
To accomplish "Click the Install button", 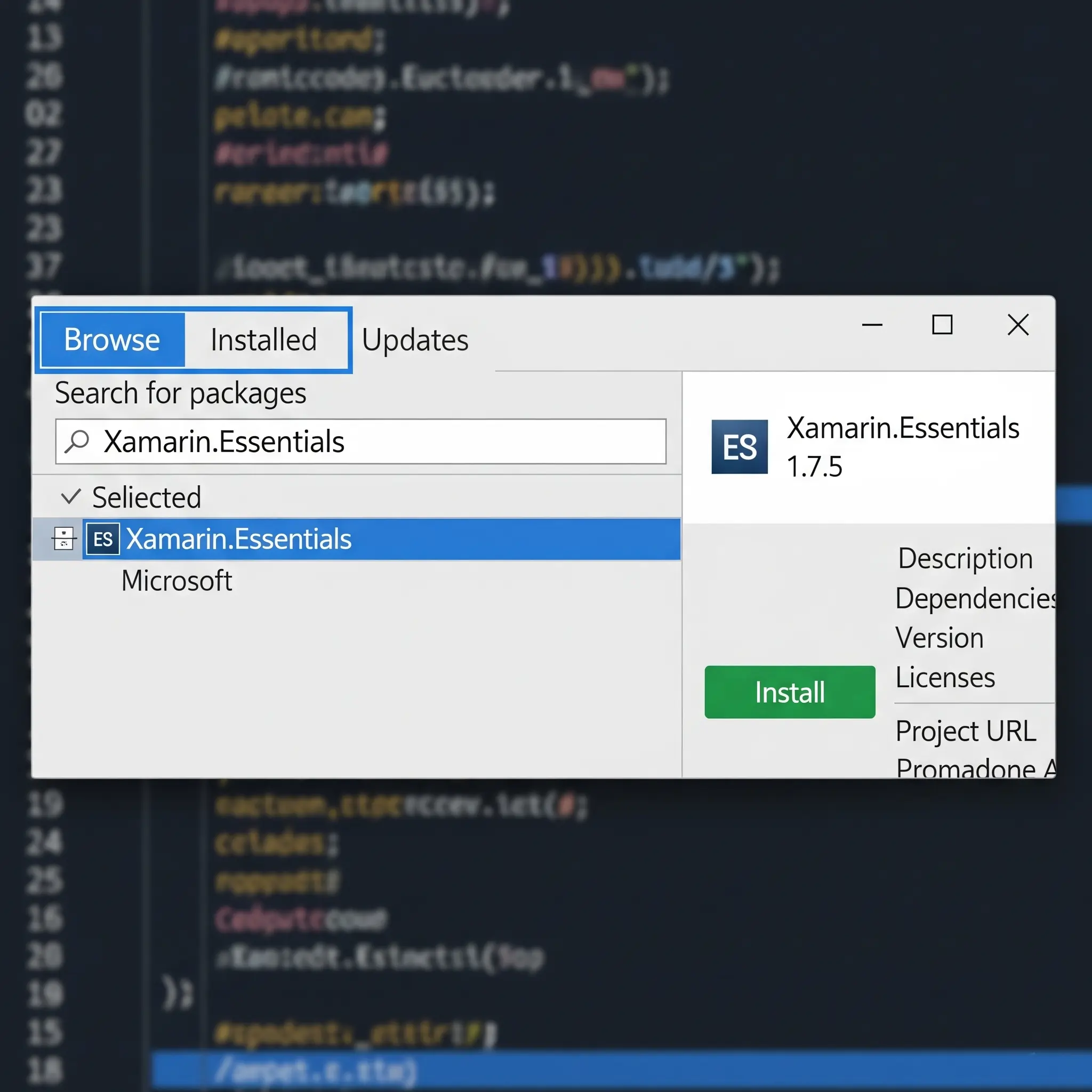I will 789,692.
